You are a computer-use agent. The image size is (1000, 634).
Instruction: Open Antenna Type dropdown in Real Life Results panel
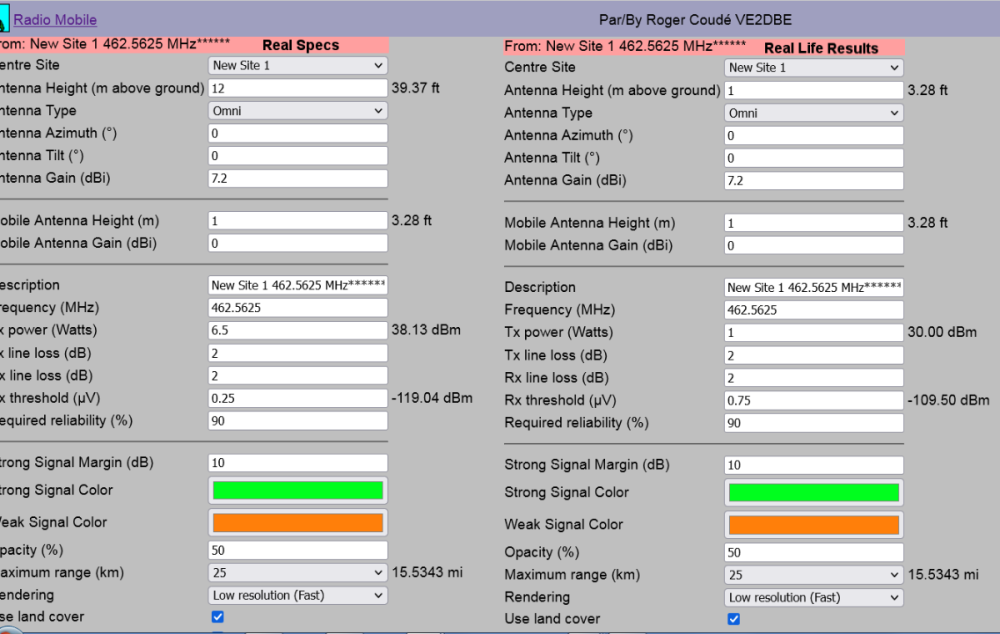814,113
